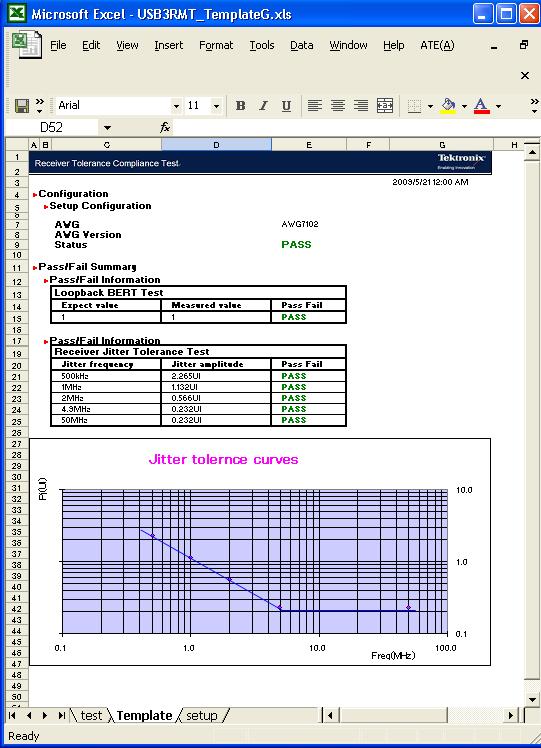Screen dimensions: 541x748
Task: Open the font size dropdown
Action: pyautogui.click(x=216, y=106)
